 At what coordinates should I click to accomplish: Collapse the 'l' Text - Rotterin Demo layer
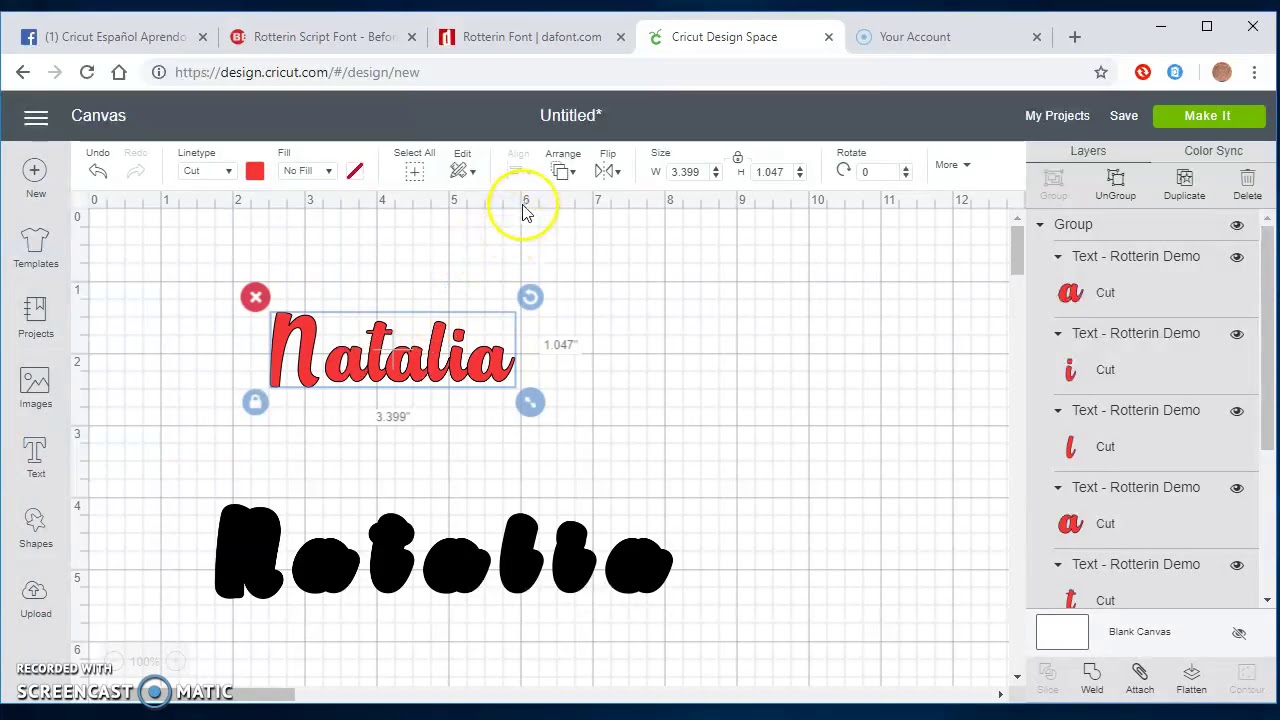click(1058, 411)
